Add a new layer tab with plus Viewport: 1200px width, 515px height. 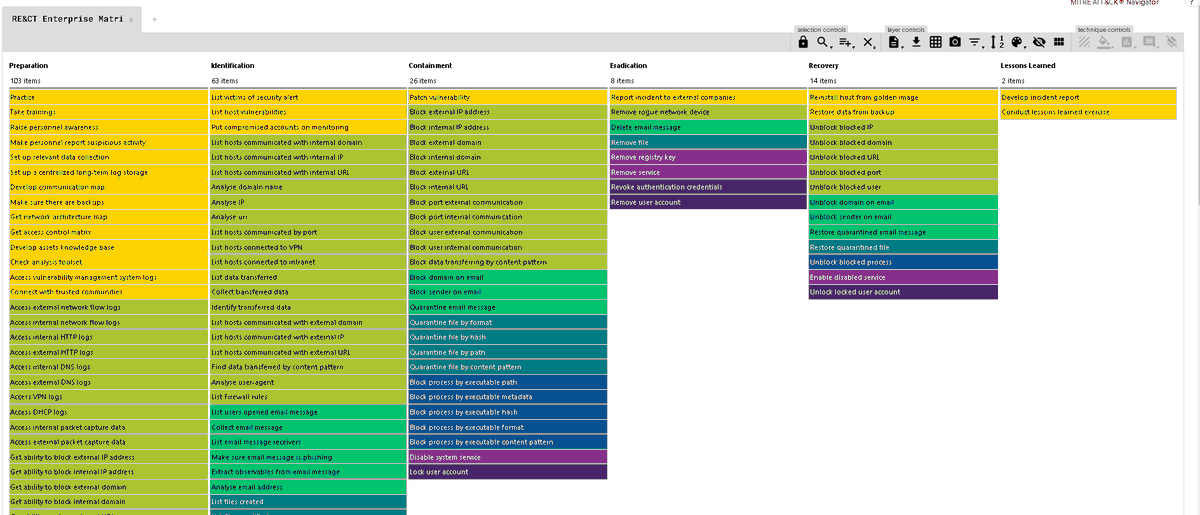[154, 20]
